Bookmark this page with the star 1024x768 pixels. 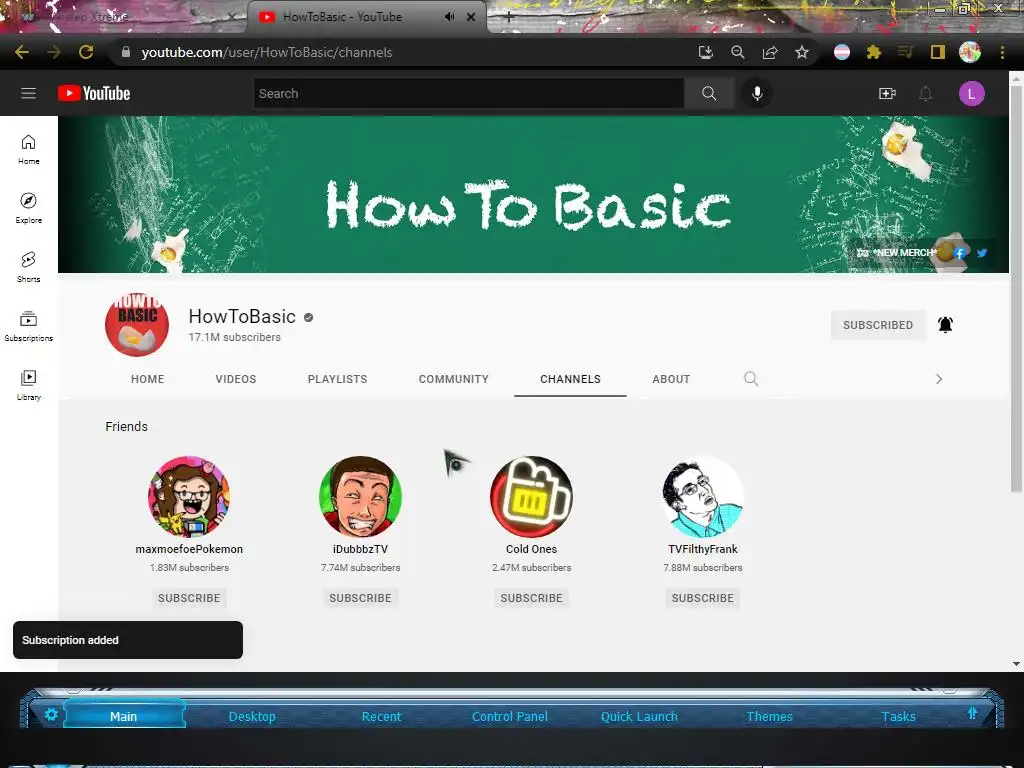802,52
